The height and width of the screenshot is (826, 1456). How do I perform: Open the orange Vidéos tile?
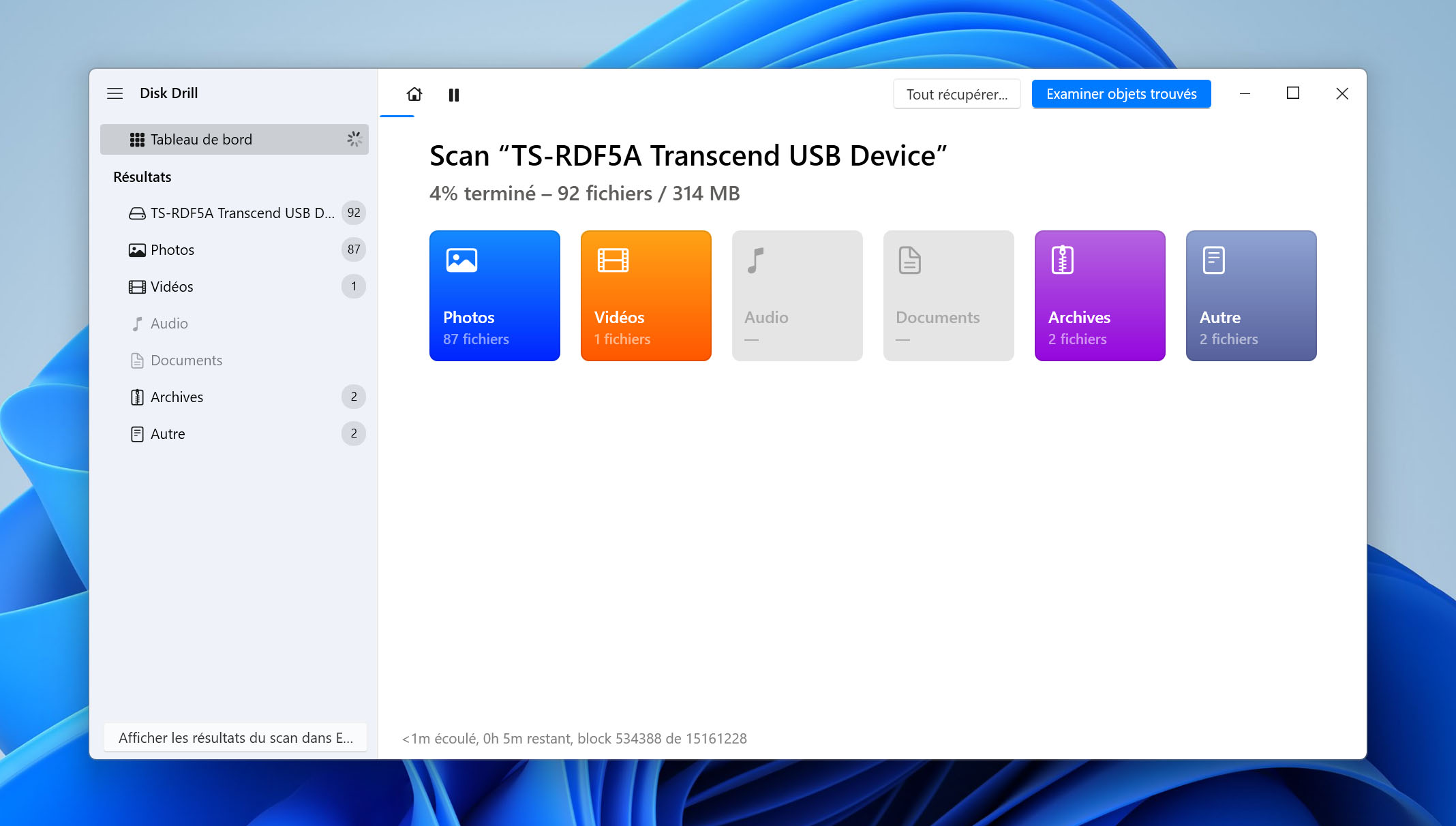point(646,296)
